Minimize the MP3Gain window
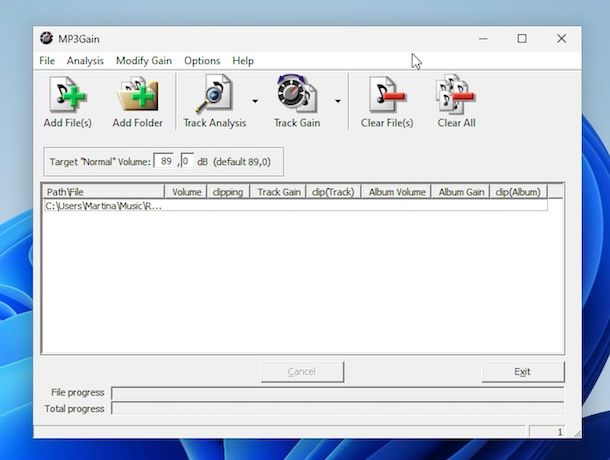The image size is (610, 460). 483,39
